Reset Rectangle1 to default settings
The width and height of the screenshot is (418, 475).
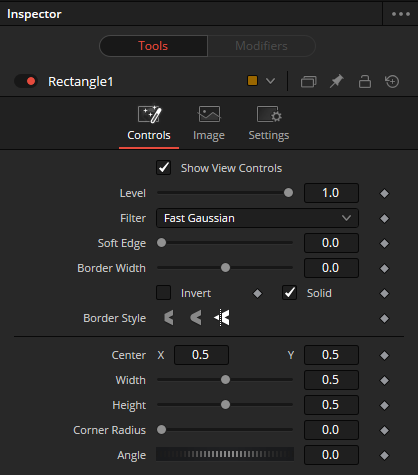pos(392,81)
